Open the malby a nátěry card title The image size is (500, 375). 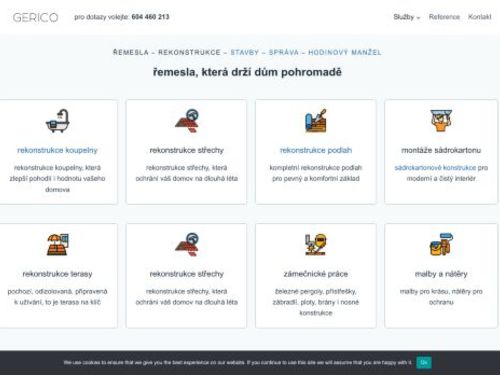point(441,274)
